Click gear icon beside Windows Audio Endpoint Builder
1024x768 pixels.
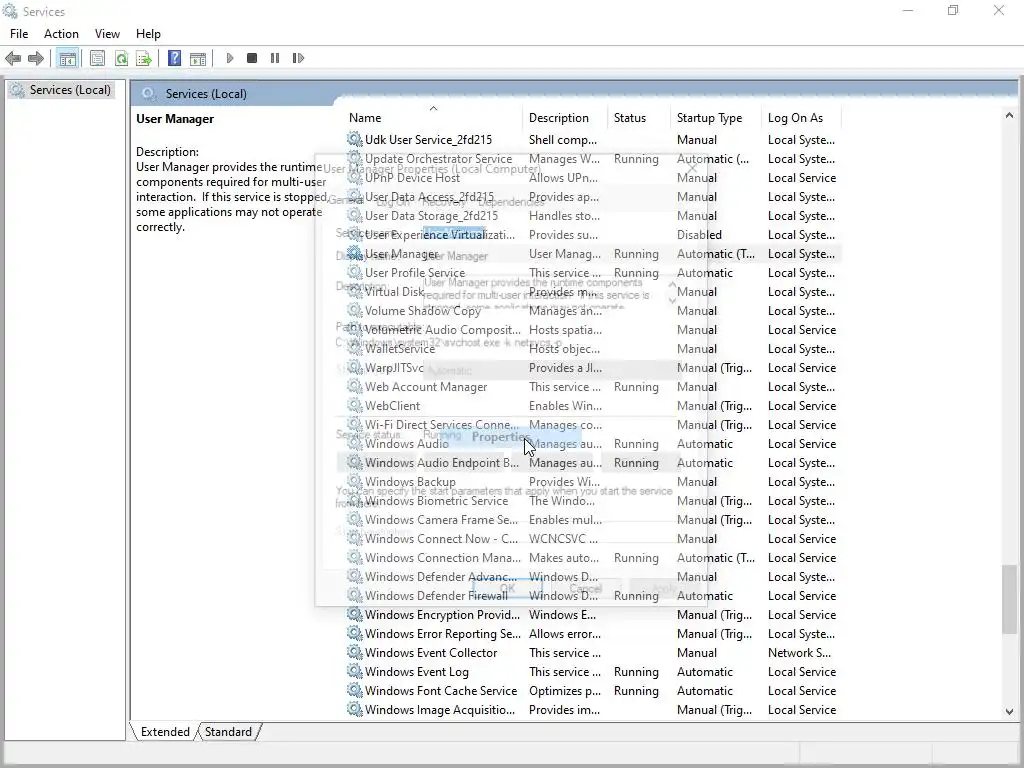click(x=355, y=462)
